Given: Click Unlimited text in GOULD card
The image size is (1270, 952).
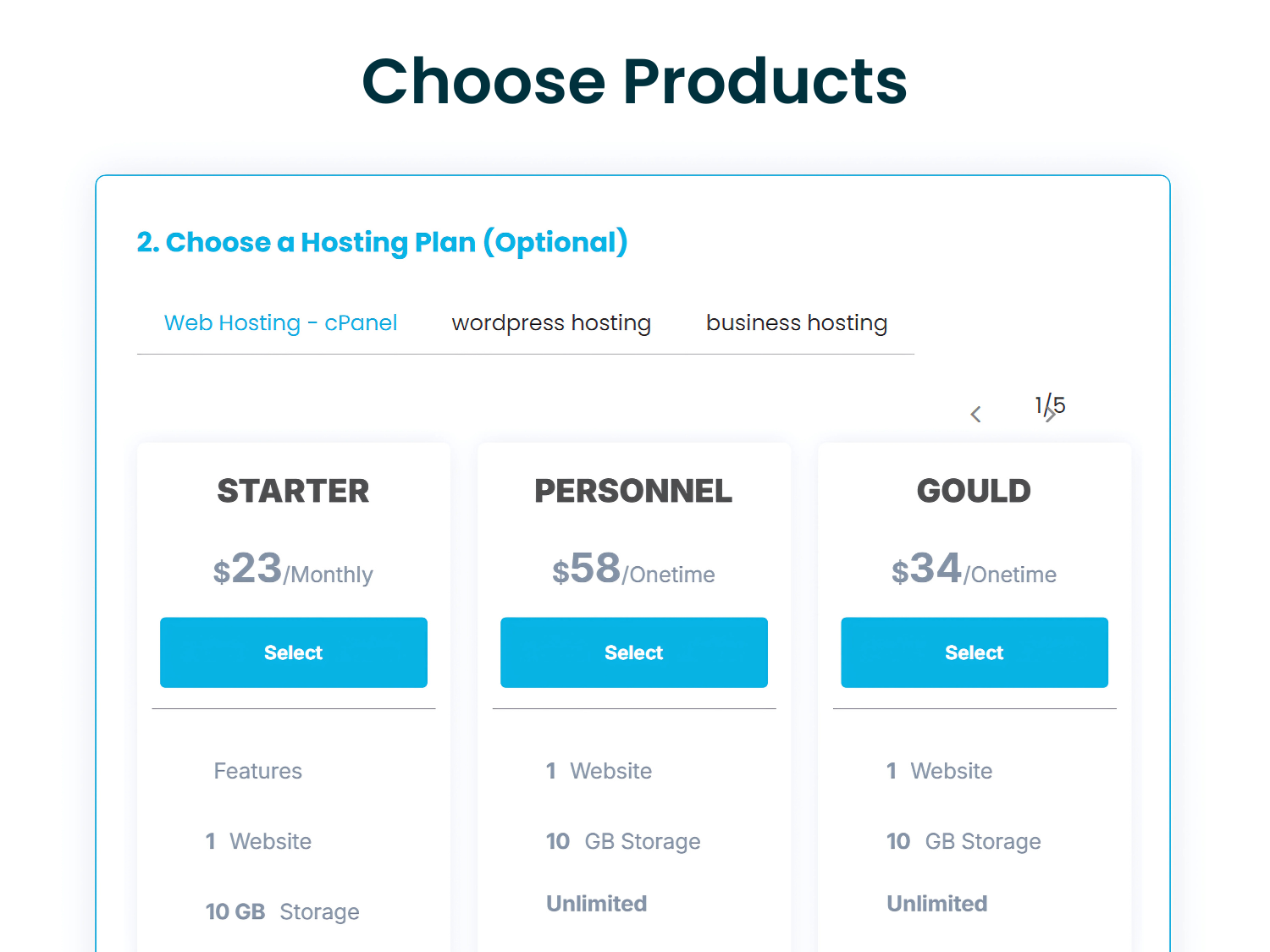Looking at the screenshot, I should 936,904.
